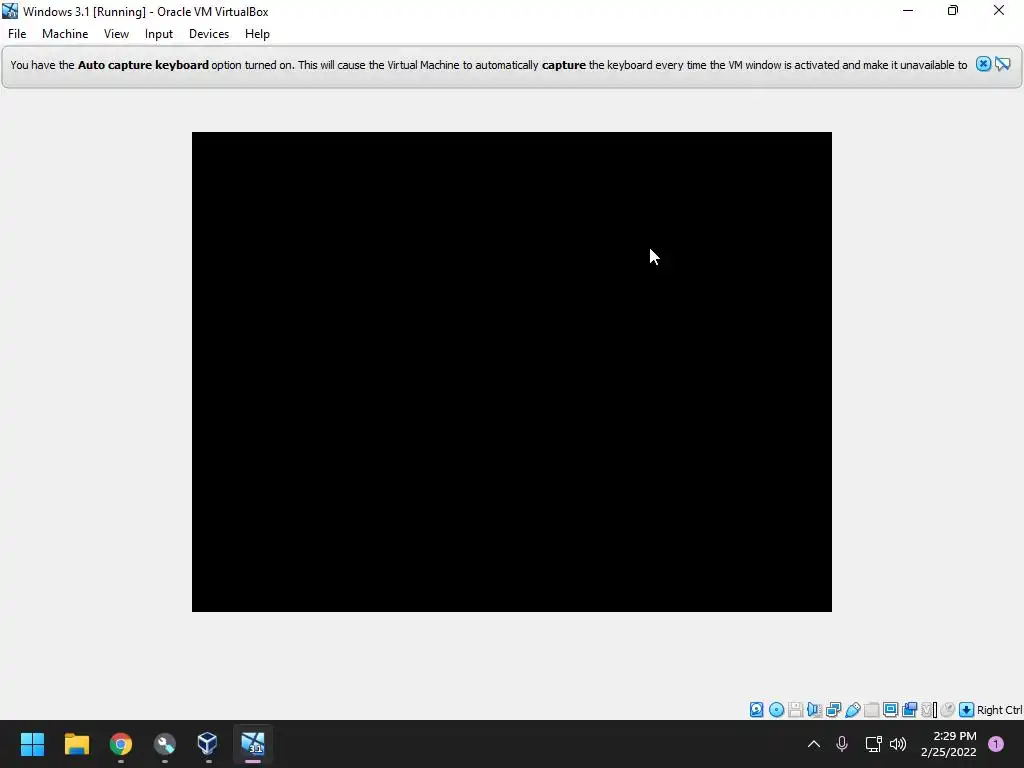Click the microphone tray icon
This screenshot has height=768, width=1024.
(842, 744)
